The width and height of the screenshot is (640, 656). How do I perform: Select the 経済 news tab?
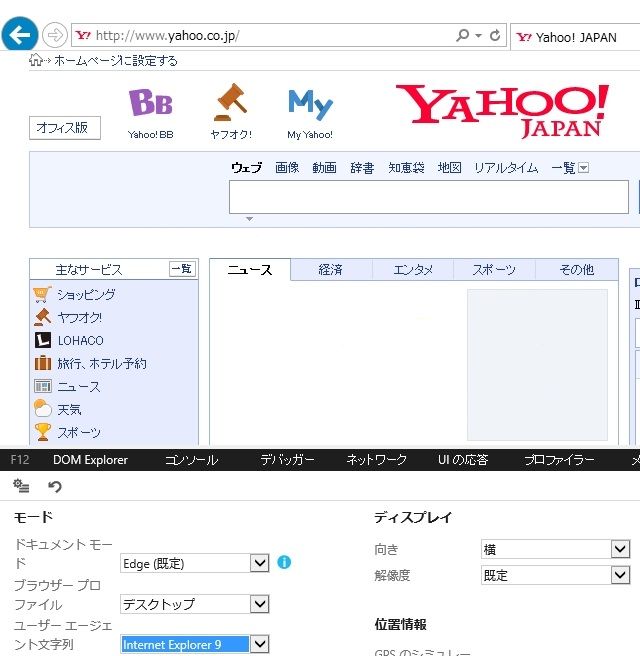[x=331, y=270]
